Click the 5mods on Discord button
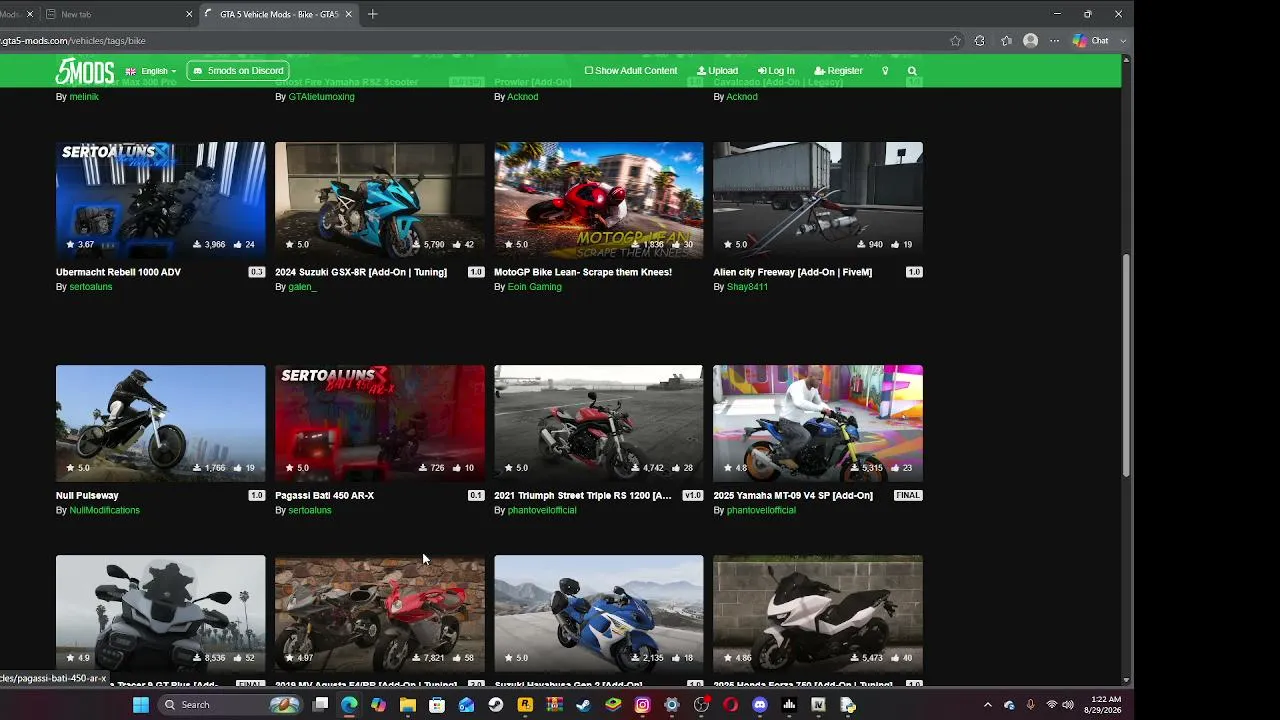1280x720 pixels. click(x=238, y=71)
